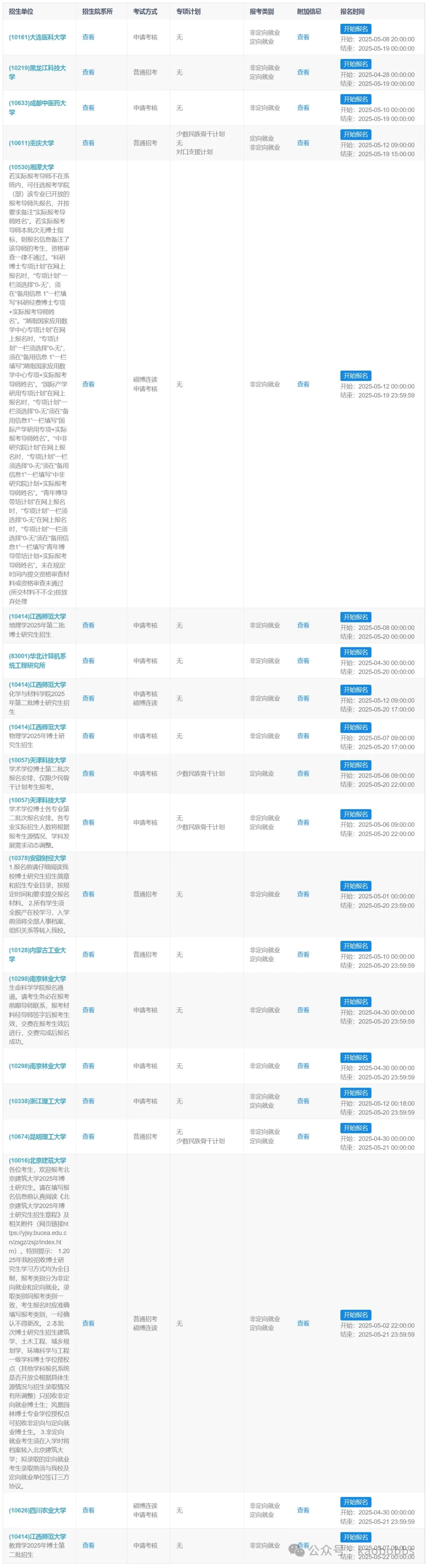
Task: Open 江西师范大学 link for 地理学 batch
Action: point(37,616)
